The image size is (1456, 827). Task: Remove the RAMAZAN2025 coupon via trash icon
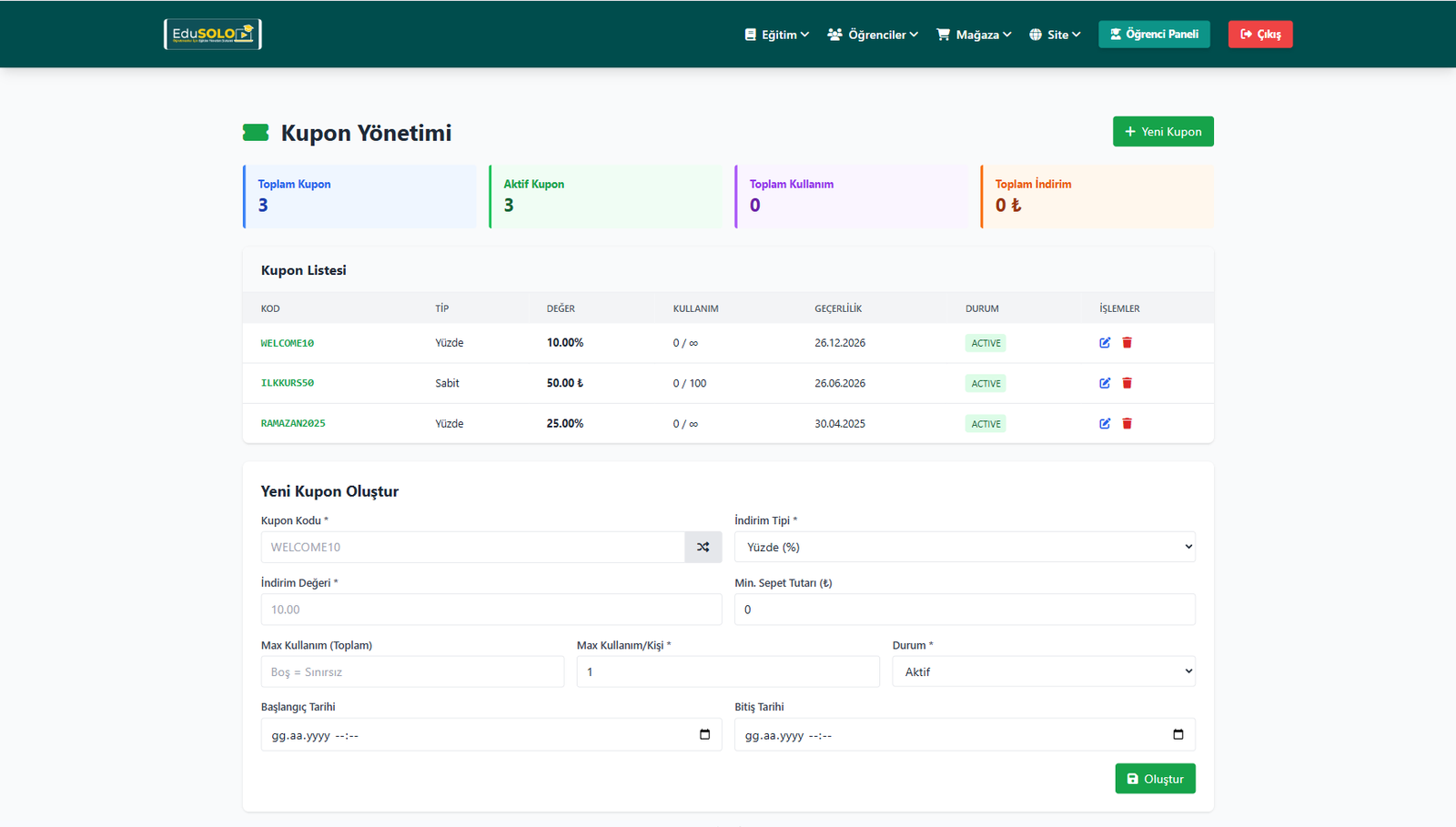pos(1127,424)
